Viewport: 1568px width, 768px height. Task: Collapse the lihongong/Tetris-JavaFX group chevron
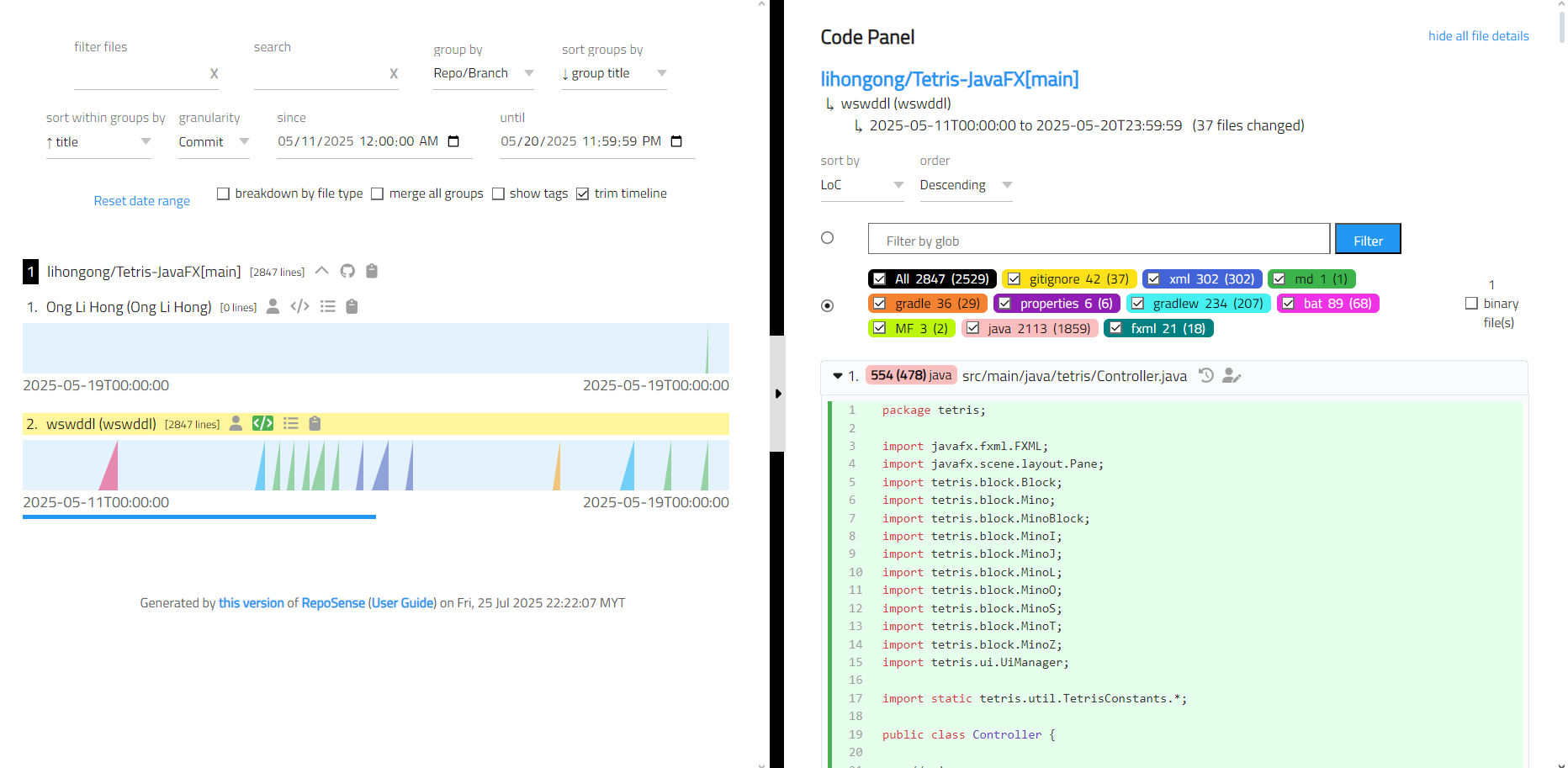(321, 271)
